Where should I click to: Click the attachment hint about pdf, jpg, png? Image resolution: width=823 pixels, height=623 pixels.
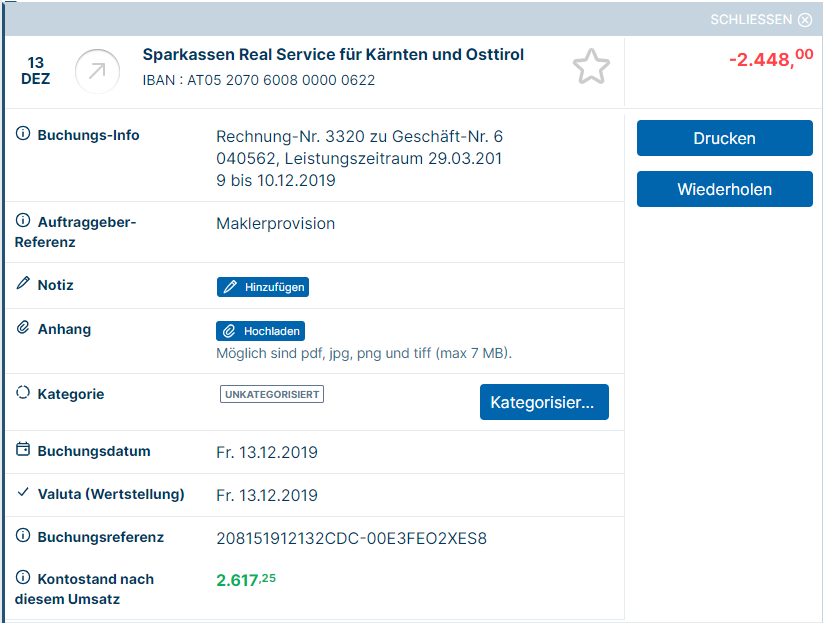(x=364, y=353)
